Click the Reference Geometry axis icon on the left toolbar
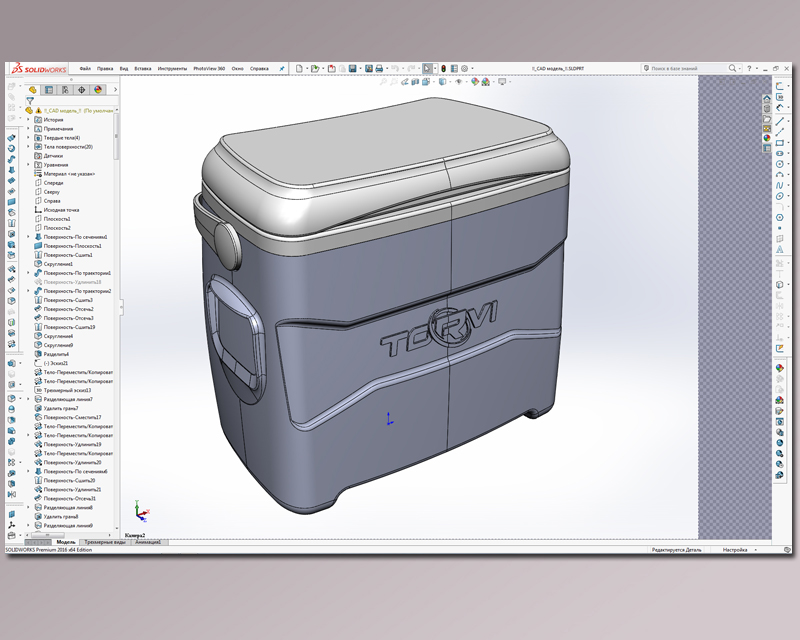The image size is (800, 640). tap(12, 524)
